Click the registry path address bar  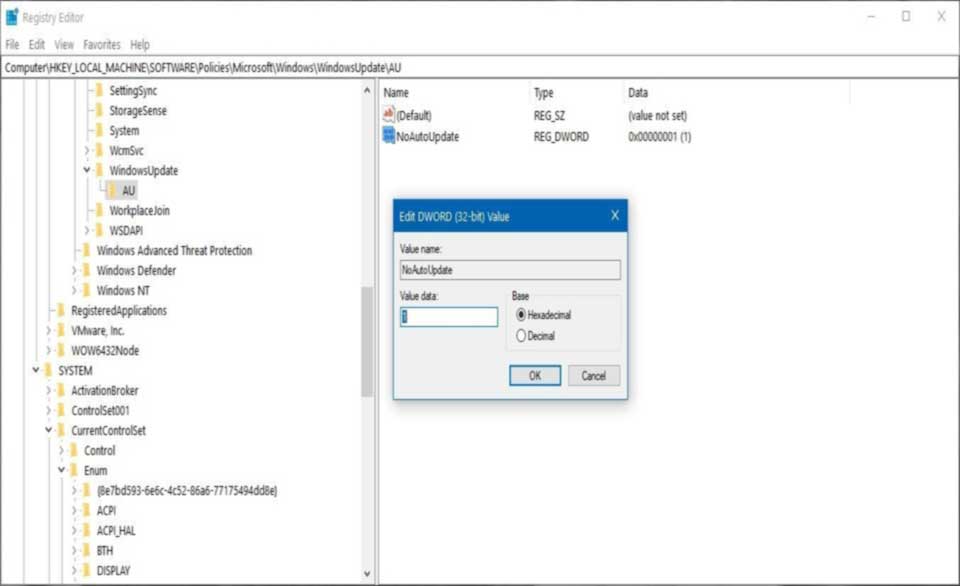[x=479, y=67]
